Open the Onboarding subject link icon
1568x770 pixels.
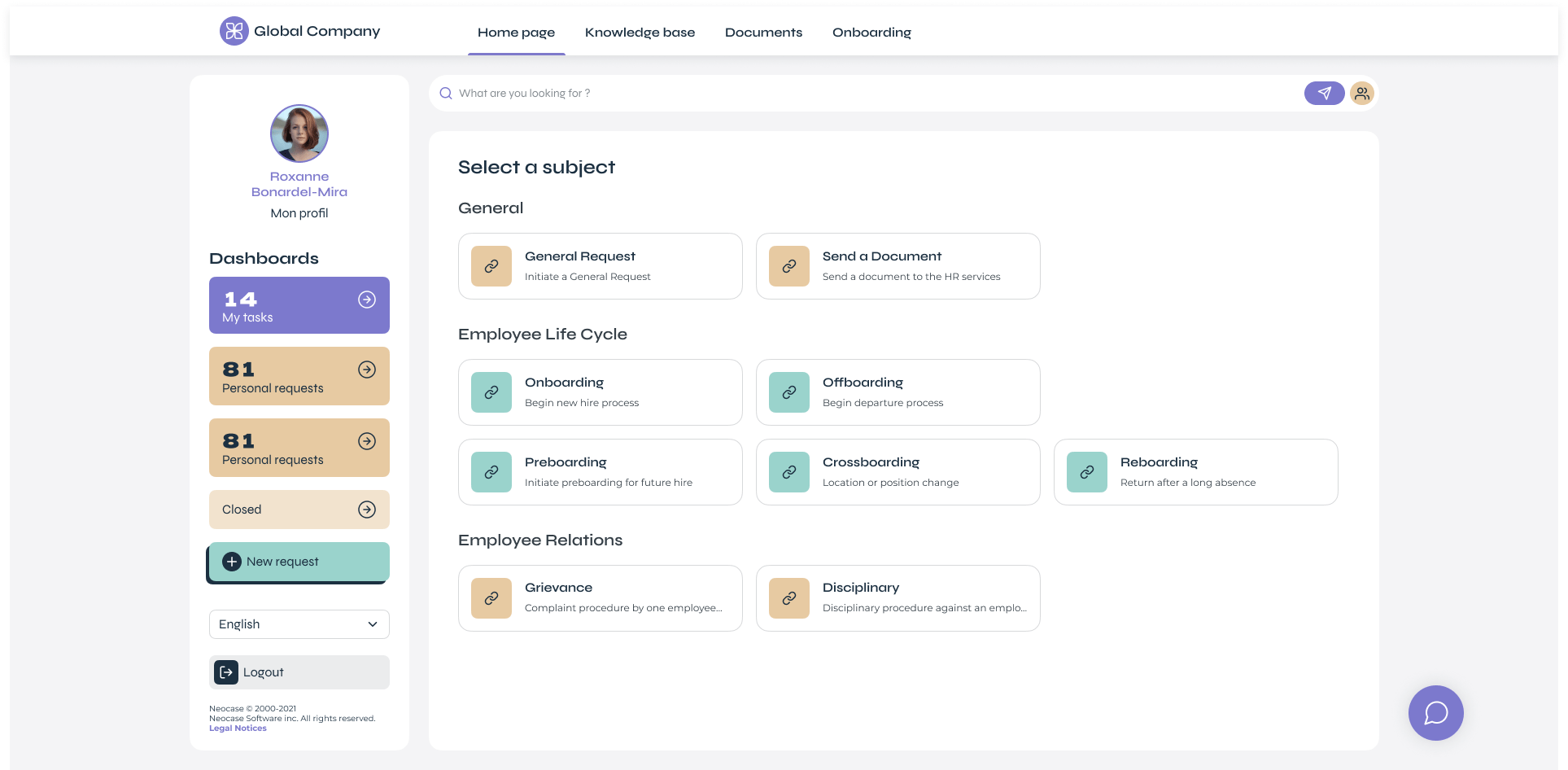click(491, 392)
